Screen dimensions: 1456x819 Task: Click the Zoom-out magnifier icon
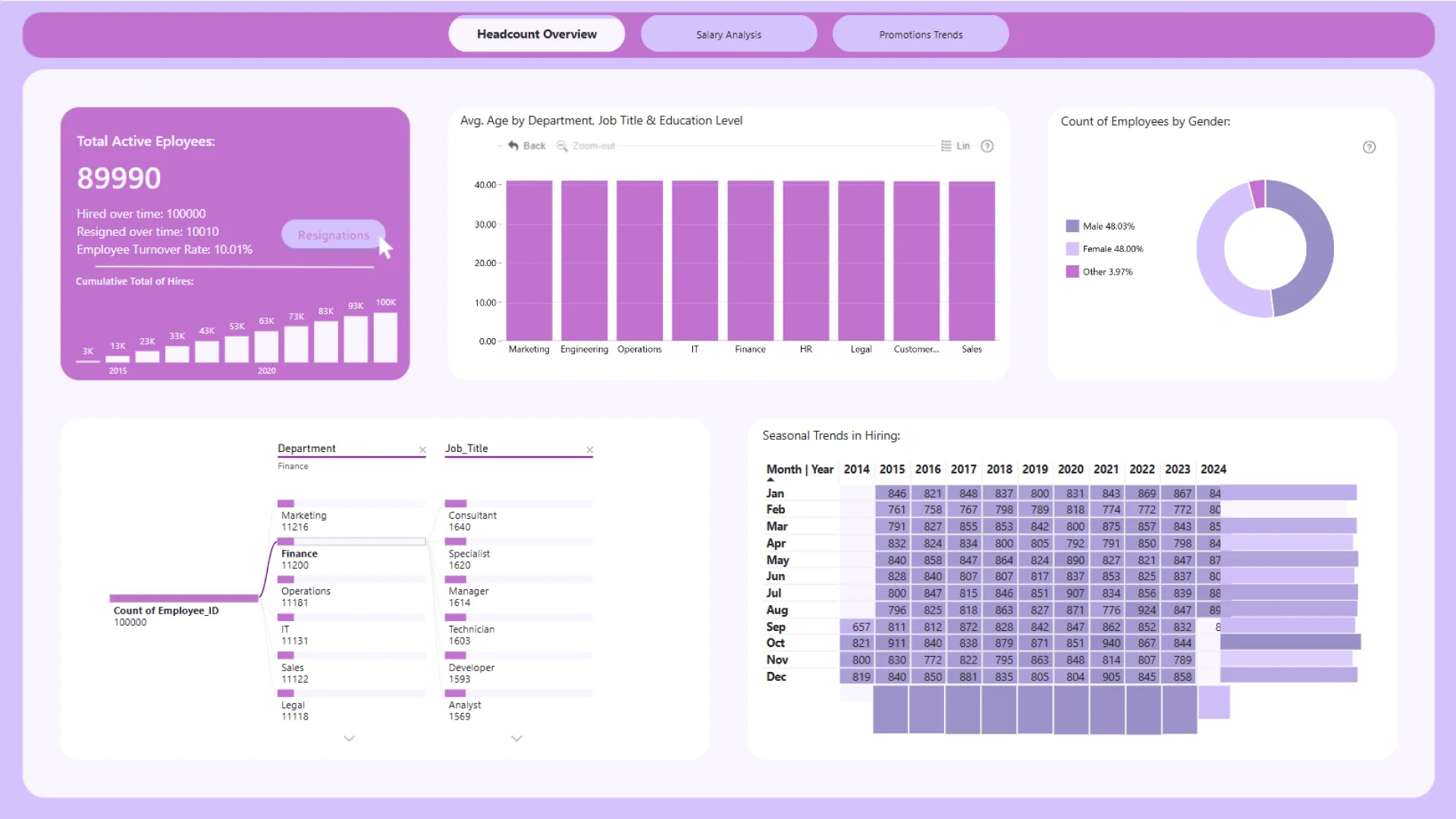click(x=562, y=146)
